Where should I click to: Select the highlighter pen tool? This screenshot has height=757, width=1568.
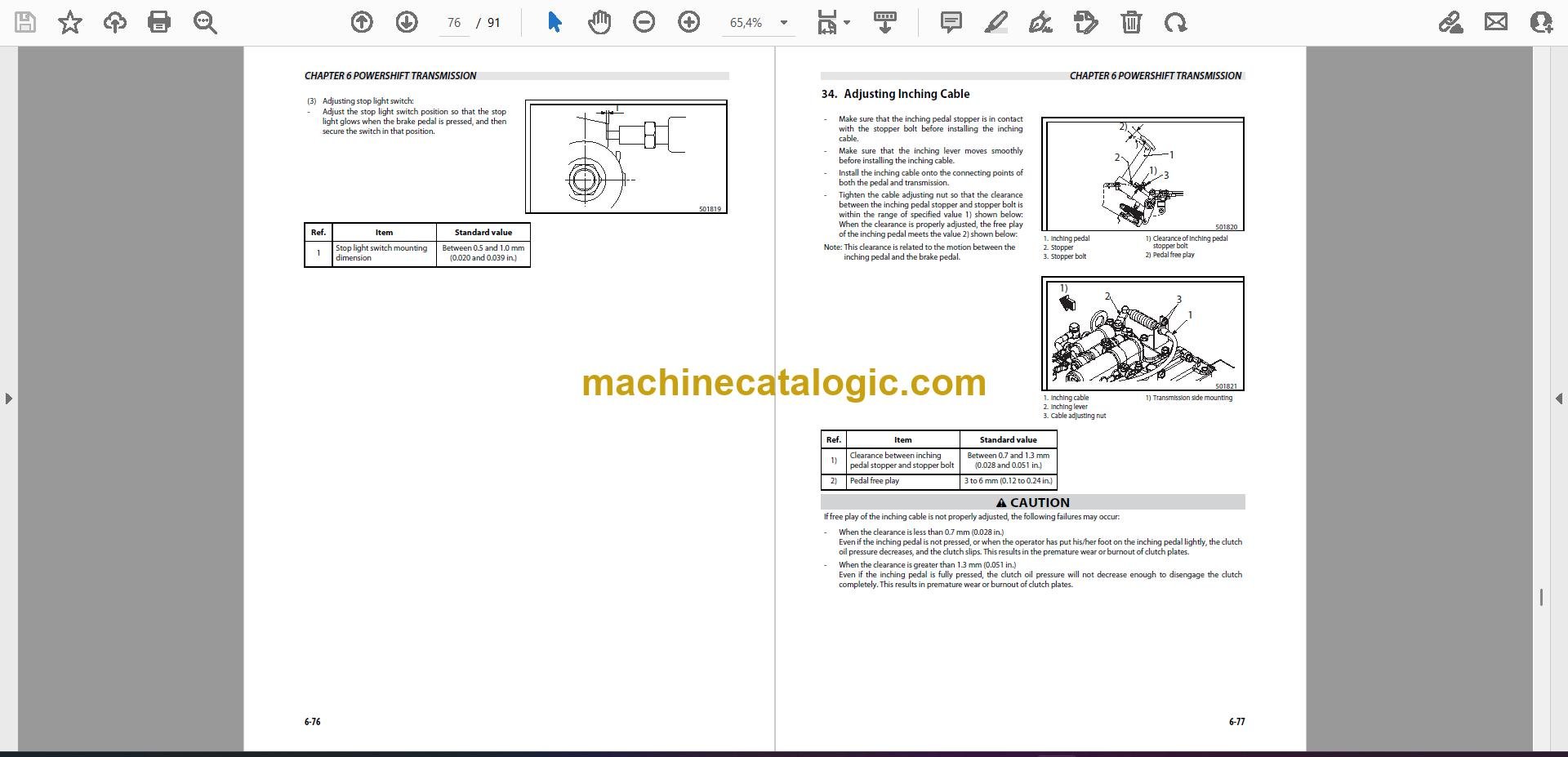[996, 23]
